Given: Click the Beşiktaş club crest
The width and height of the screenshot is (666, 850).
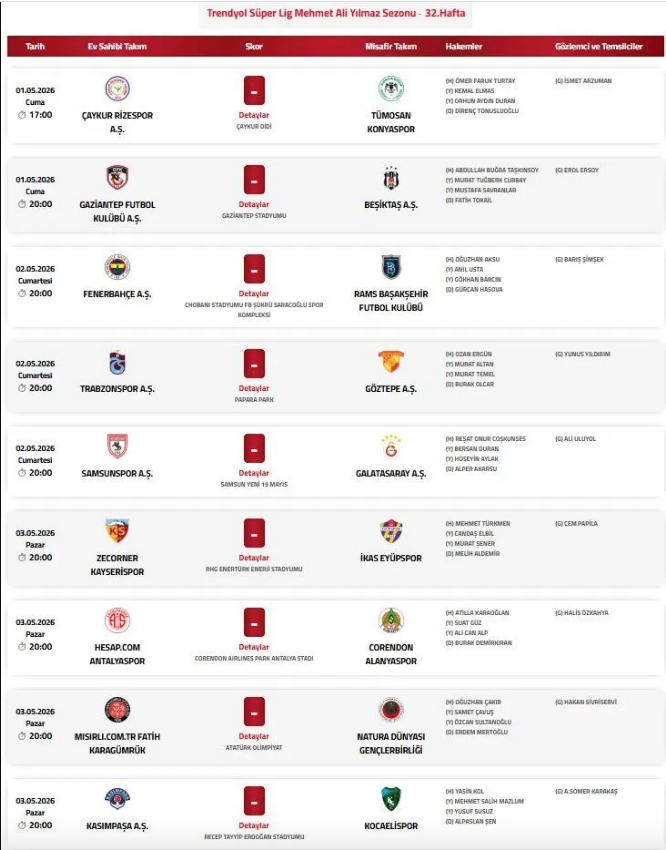Looking at the screenshot, I should click(x=390, y=178).
